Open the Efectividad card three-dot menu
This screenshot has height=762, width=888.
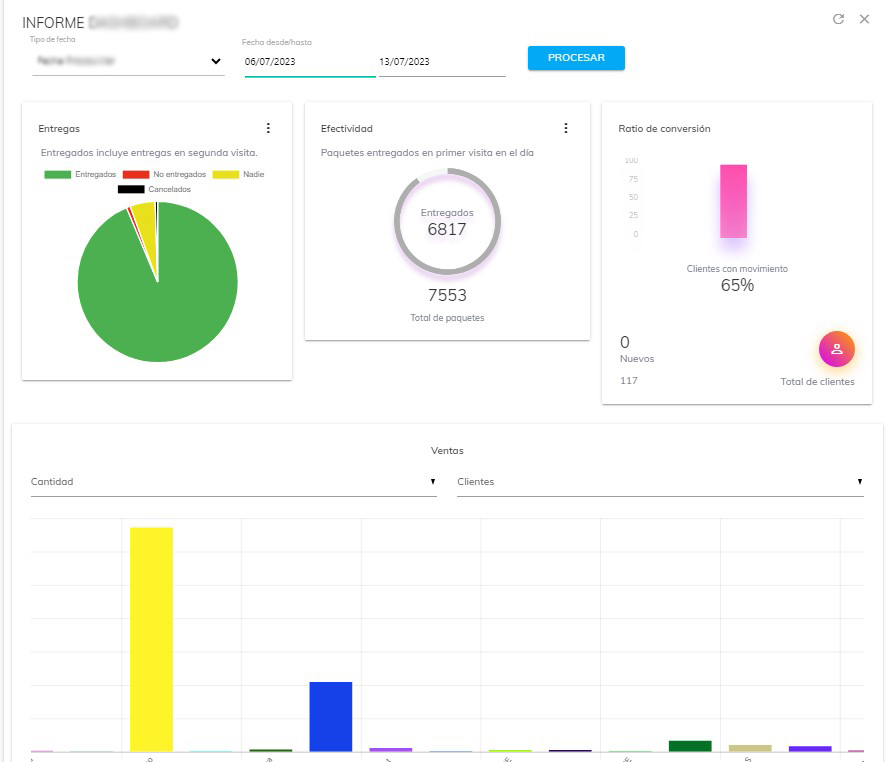[x=565, y=128]
